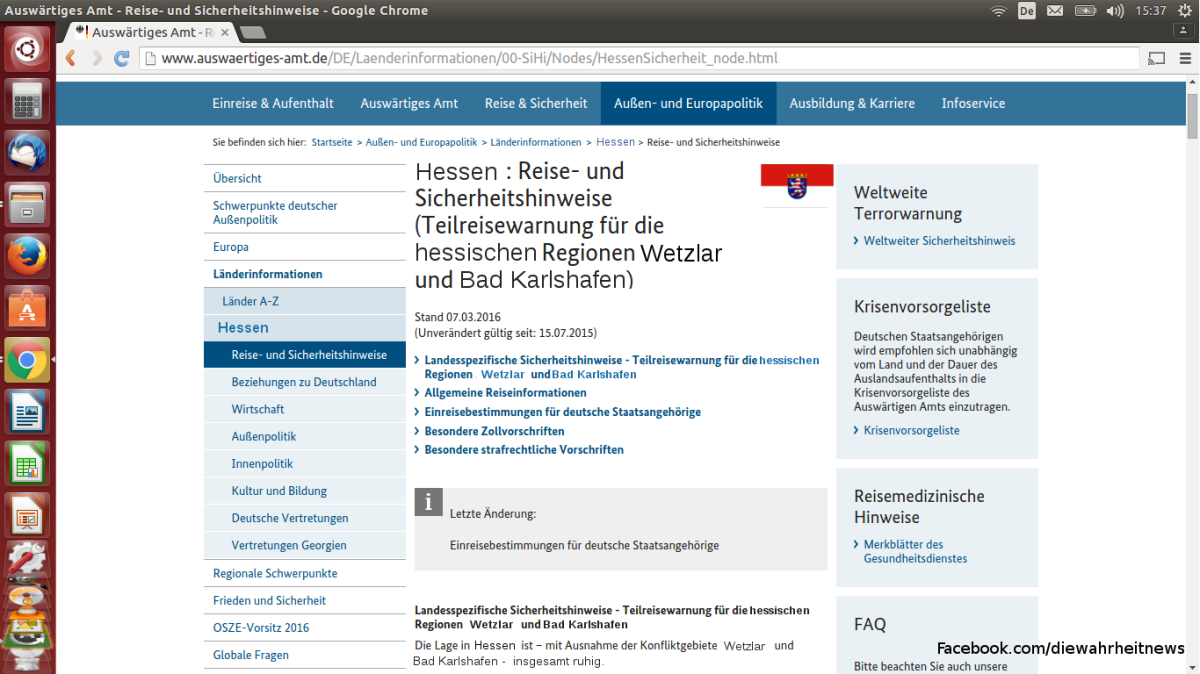Viewport: 1200px width, 674px height.
Task: Select Wirtschaft in the left sidebar
Action: point(258,409)
